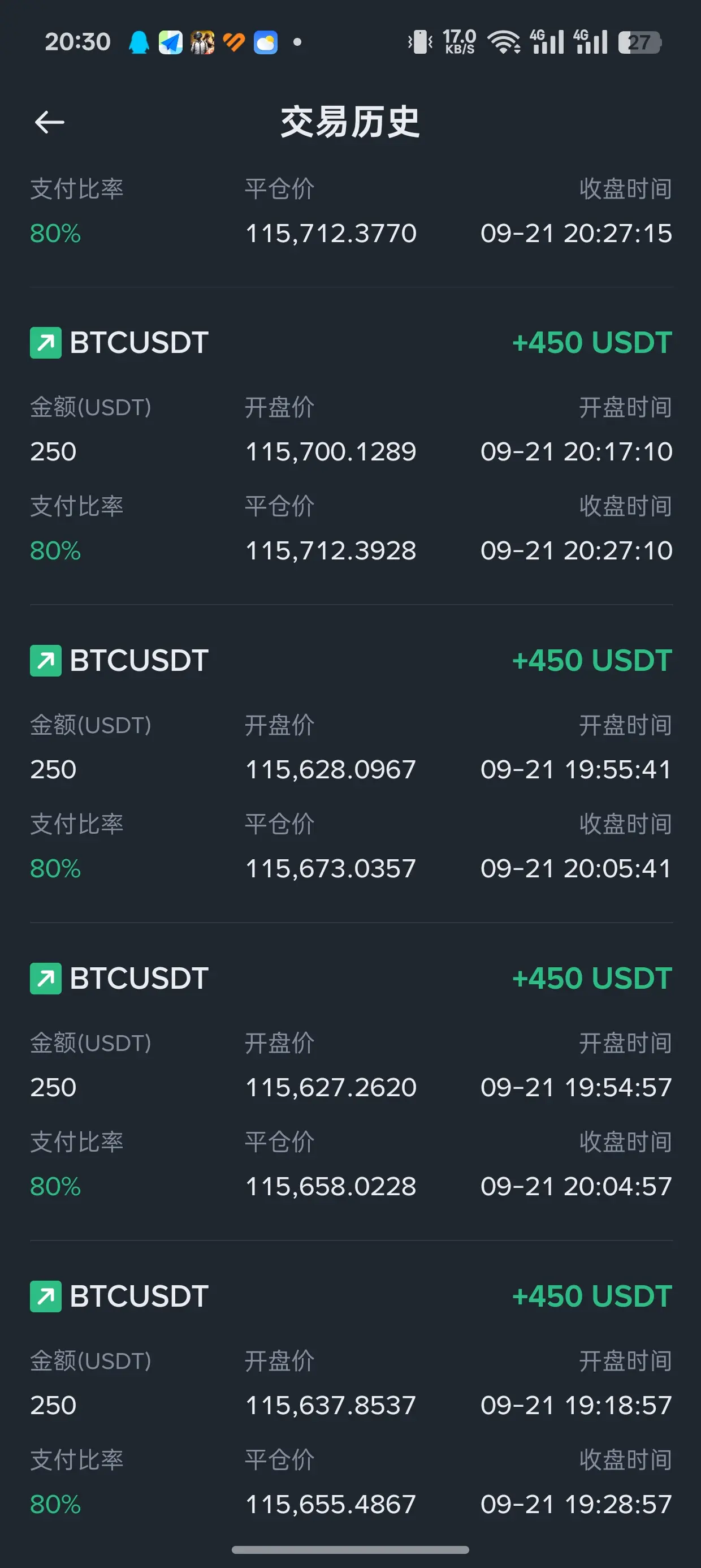Tap green up-arrow icon of 19:18:57 trade

[46, 1296]
